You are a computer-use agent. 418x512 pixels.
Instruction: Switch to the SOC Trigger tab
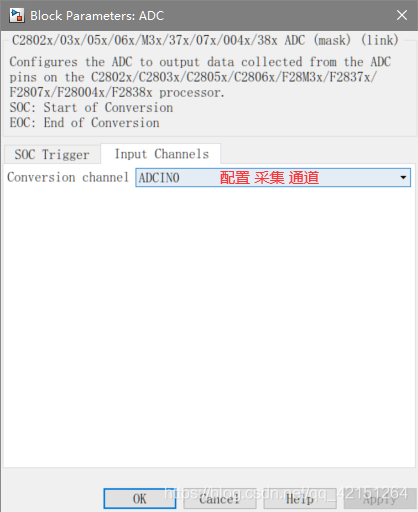(52, 154)
